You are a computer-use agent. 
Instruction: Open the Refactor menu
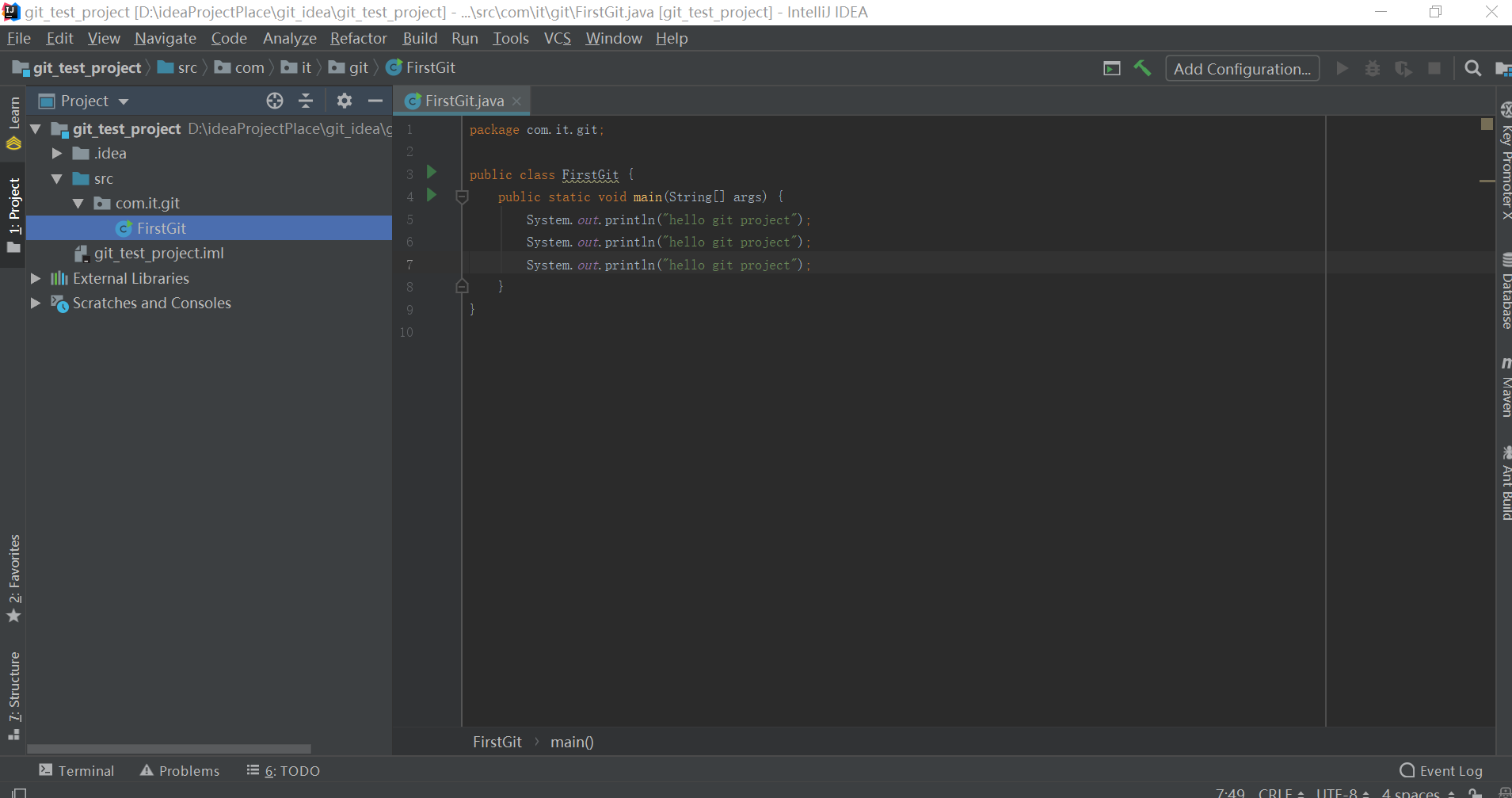pos(359,38)
